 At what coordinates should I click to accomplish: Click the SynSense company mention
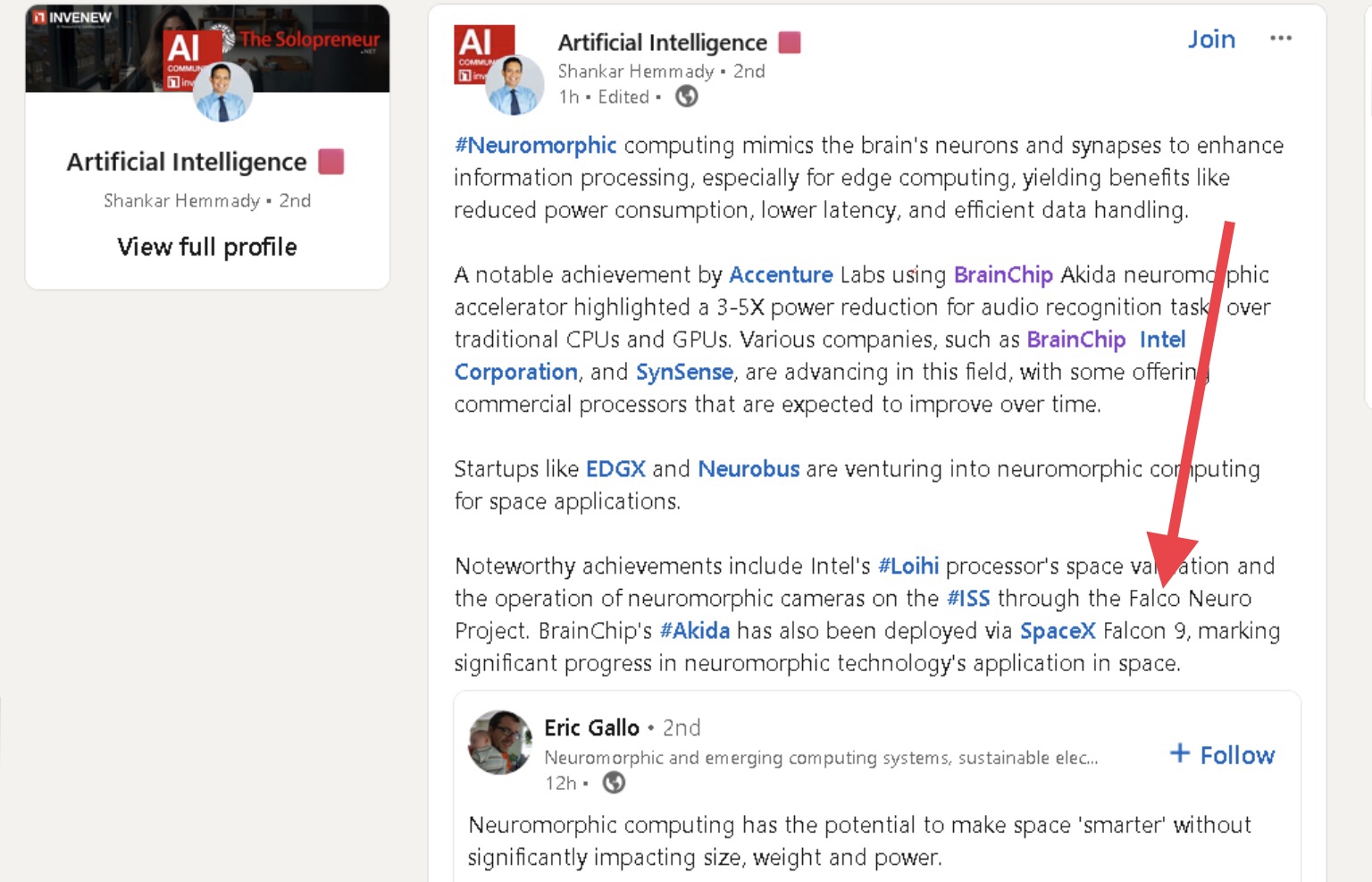point(684,372)
